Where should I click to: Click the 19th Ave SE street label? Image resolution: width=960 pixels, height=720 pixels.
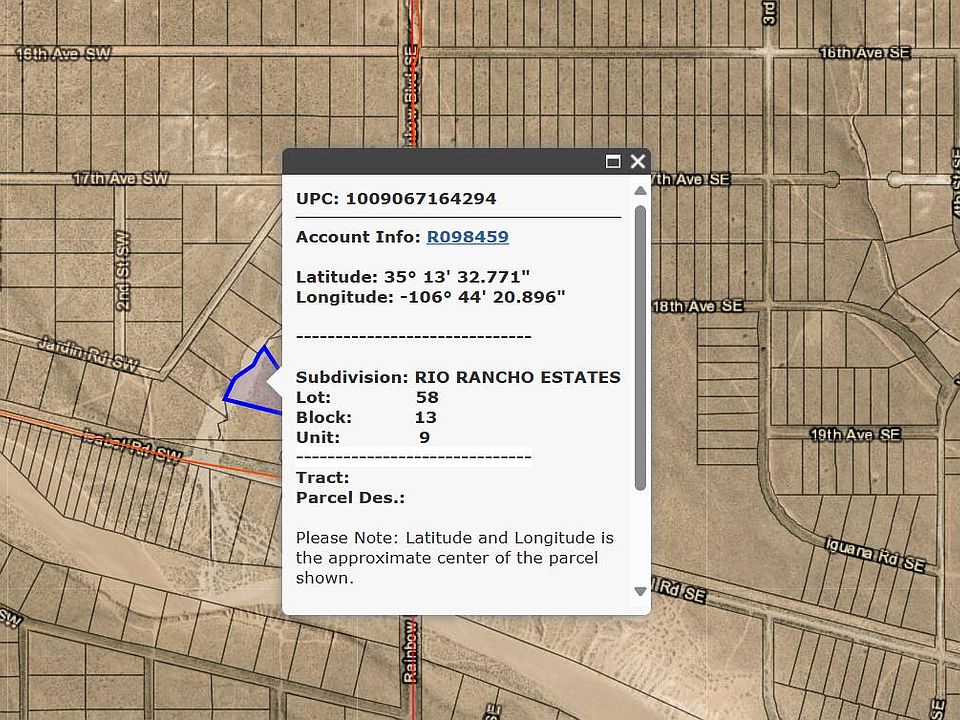855,435
